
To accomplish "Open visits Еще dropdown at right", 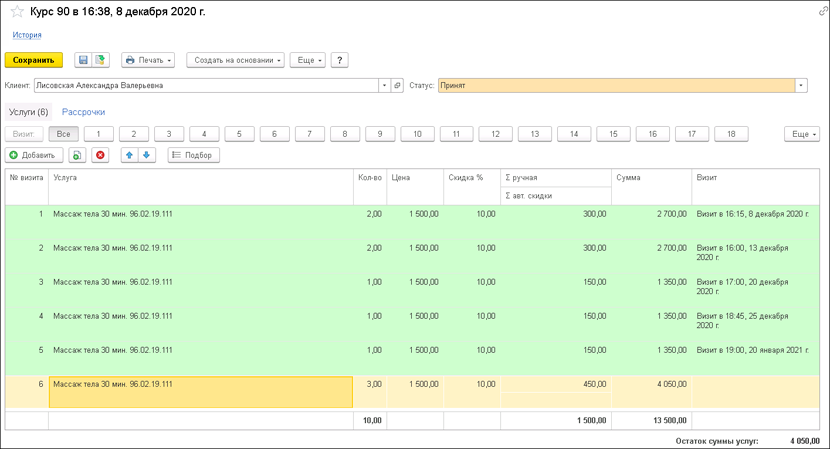I will pos(801,134).
